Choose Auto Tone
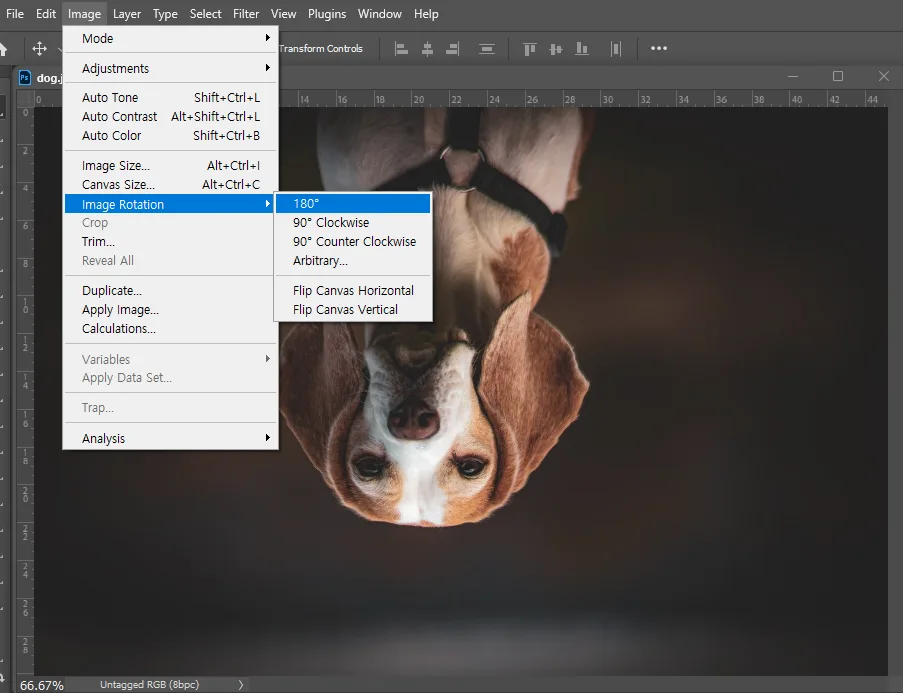903x693 pixels. coord(171,97)
